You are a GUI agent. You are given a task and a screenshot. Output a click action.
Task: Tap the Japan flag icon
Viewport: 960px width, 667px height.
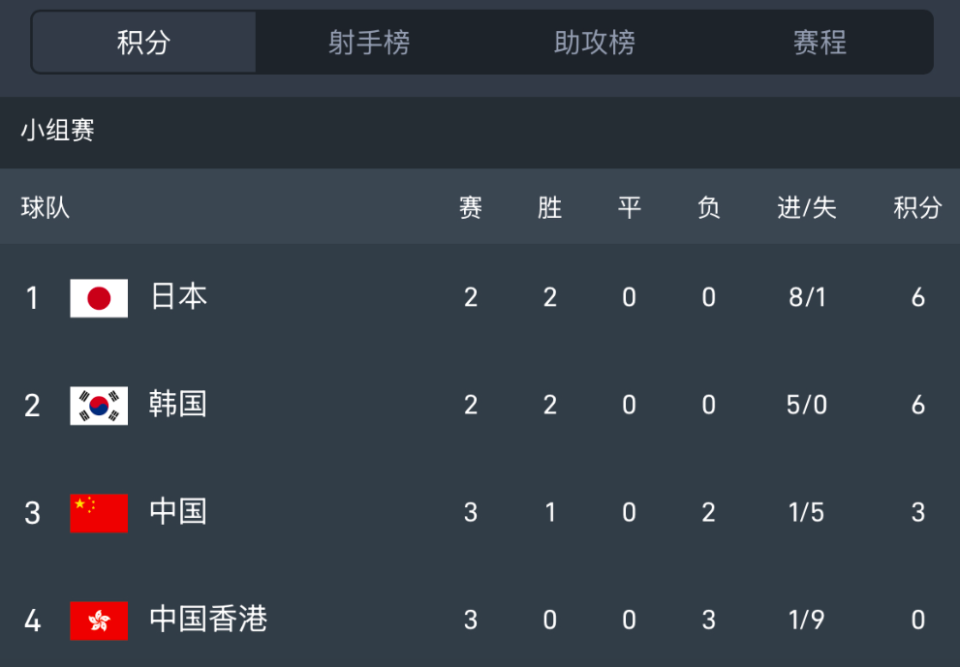coord(99,298)
